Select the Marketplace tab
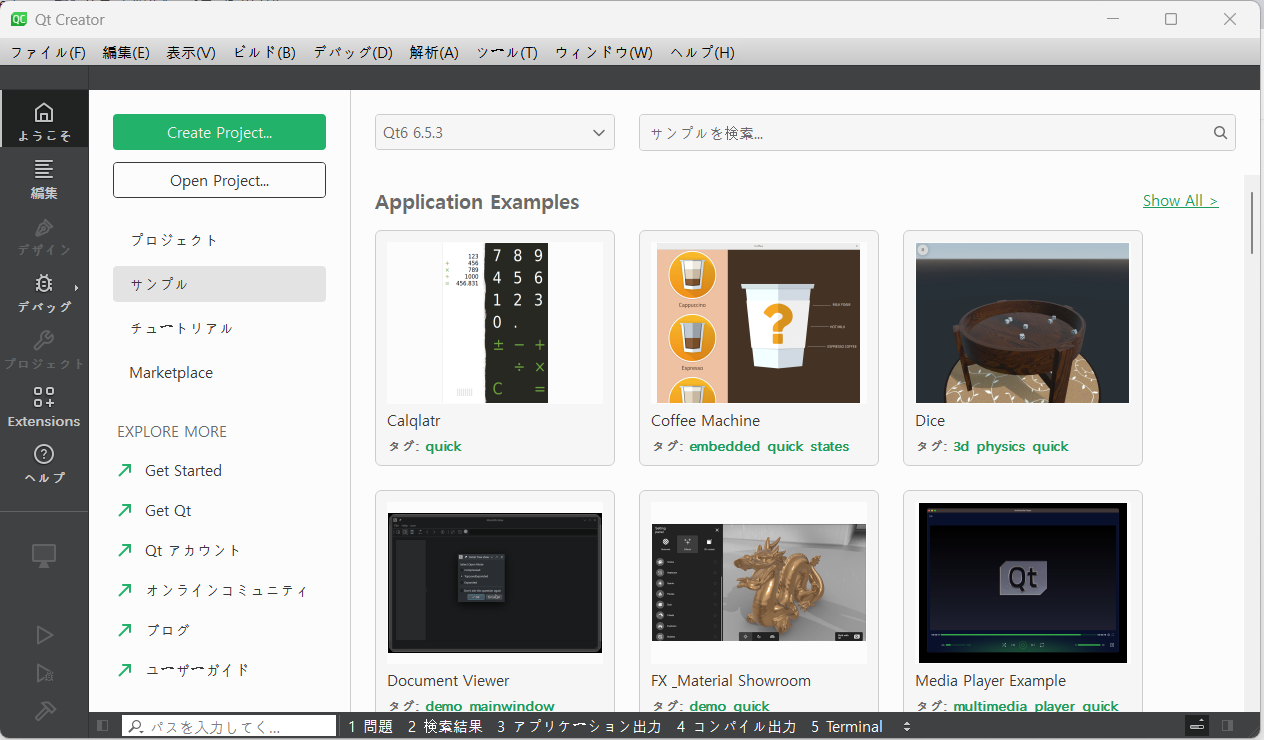 pos(219,372)
